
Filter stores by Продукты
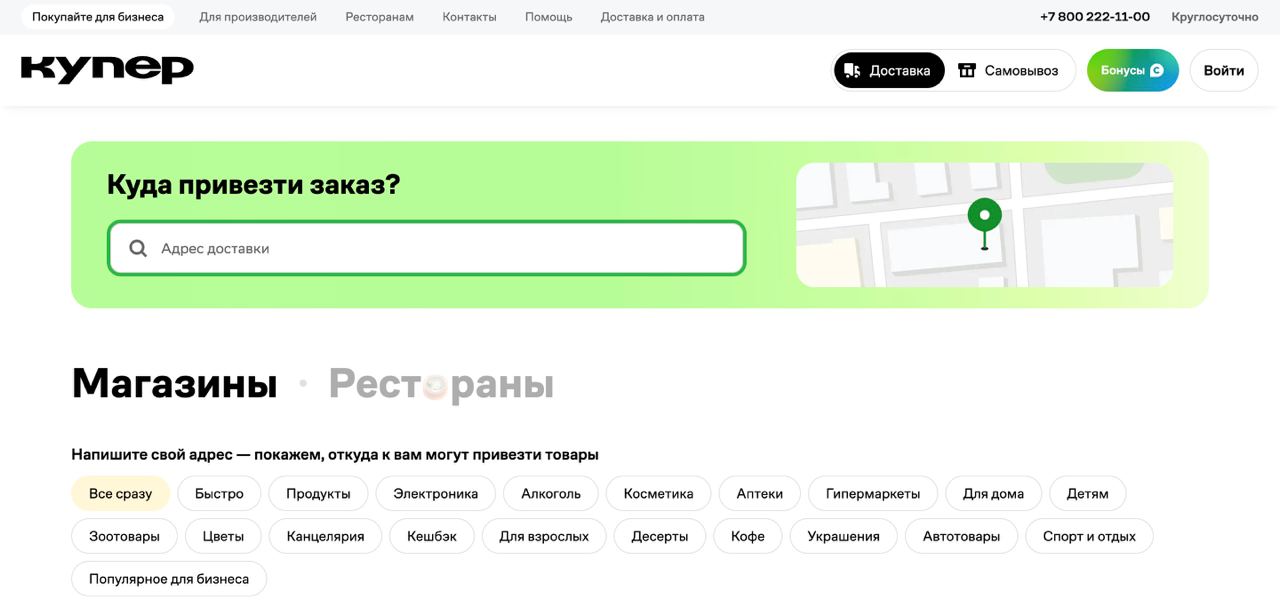[318, 494]
